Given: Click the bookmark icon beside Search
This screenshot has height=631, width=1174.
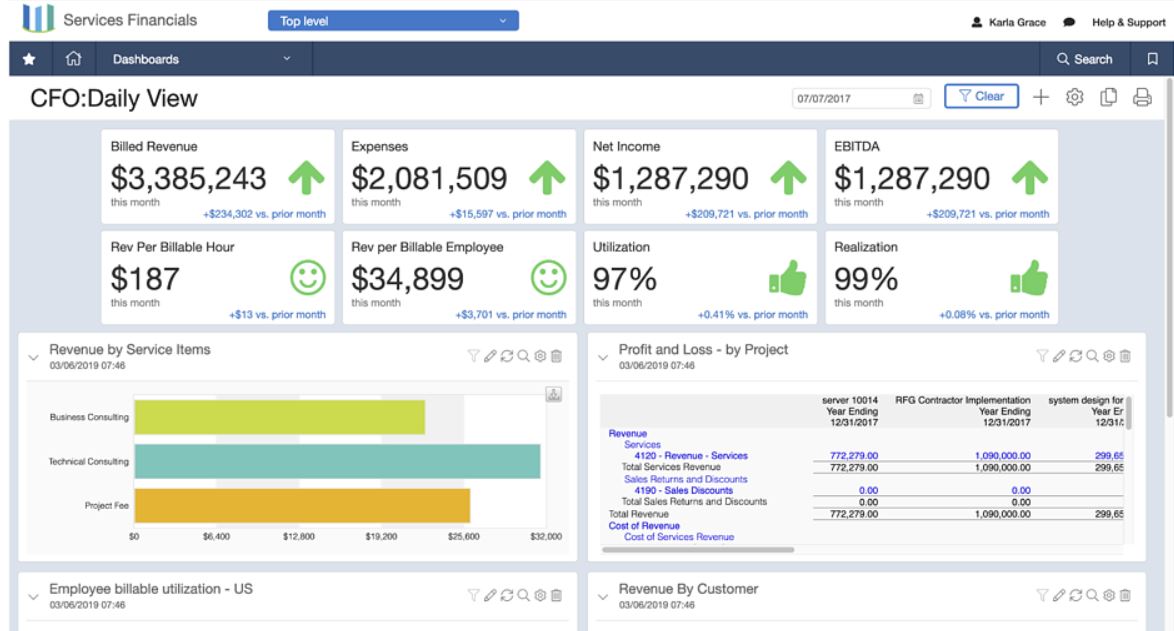Looking at the screenshot, I should pyautogui.click(x=1151, y=59).
